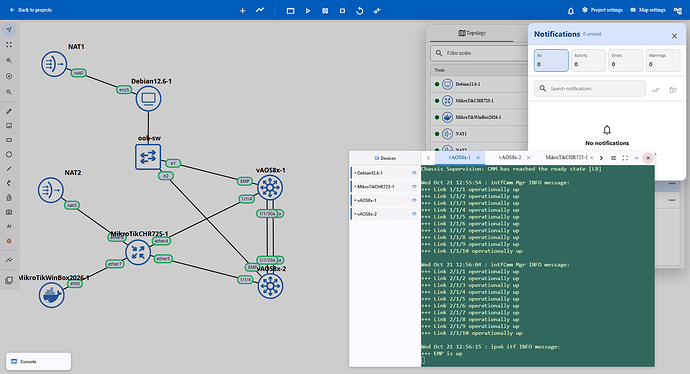Image resolution: width=690 pixels, height=374 pixels.
Task: Show the Activity notifications filter
Action: pyautogui.click(x=588, y=60)
